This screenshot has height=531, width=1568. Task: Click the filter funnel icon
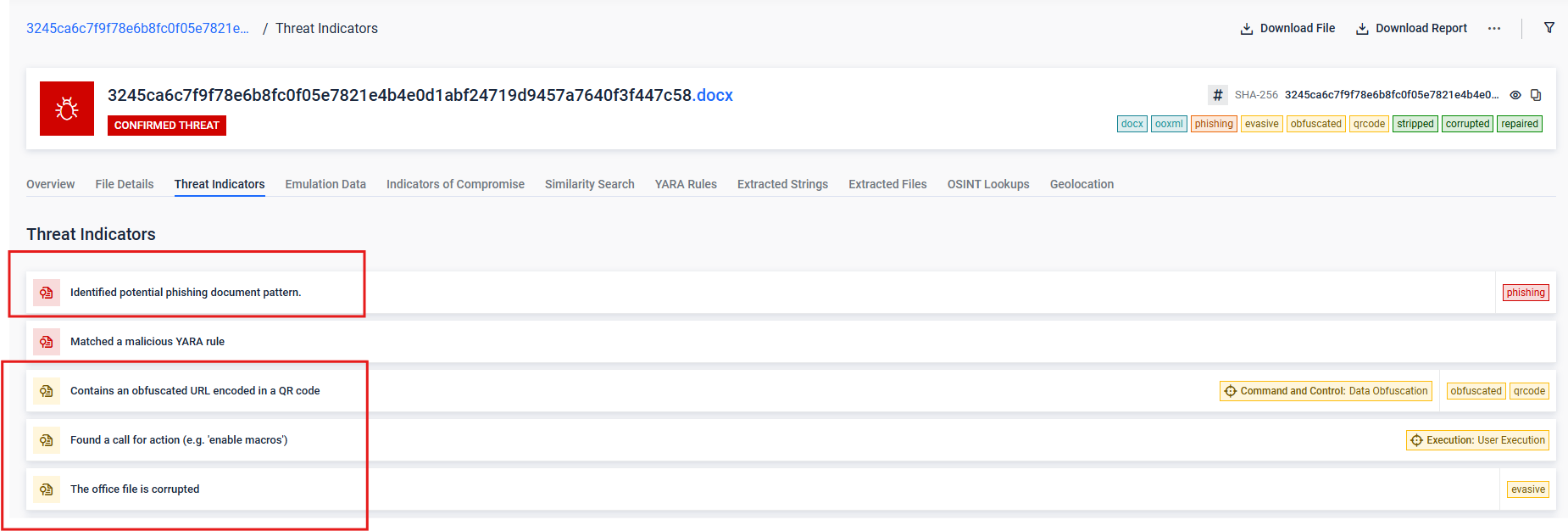pos(1549,28)
